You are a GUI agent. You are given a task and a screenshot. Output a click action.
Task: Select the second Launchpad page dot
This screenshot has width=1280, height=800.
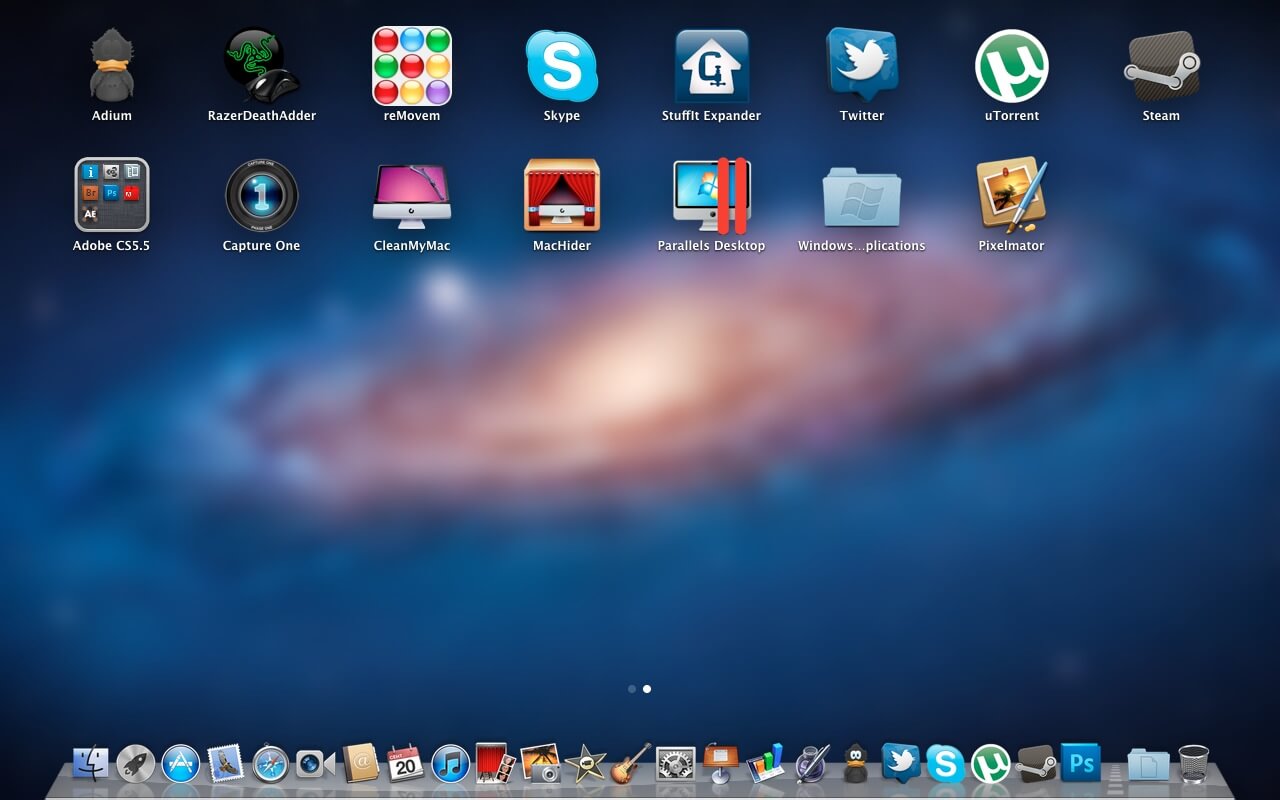647,689
